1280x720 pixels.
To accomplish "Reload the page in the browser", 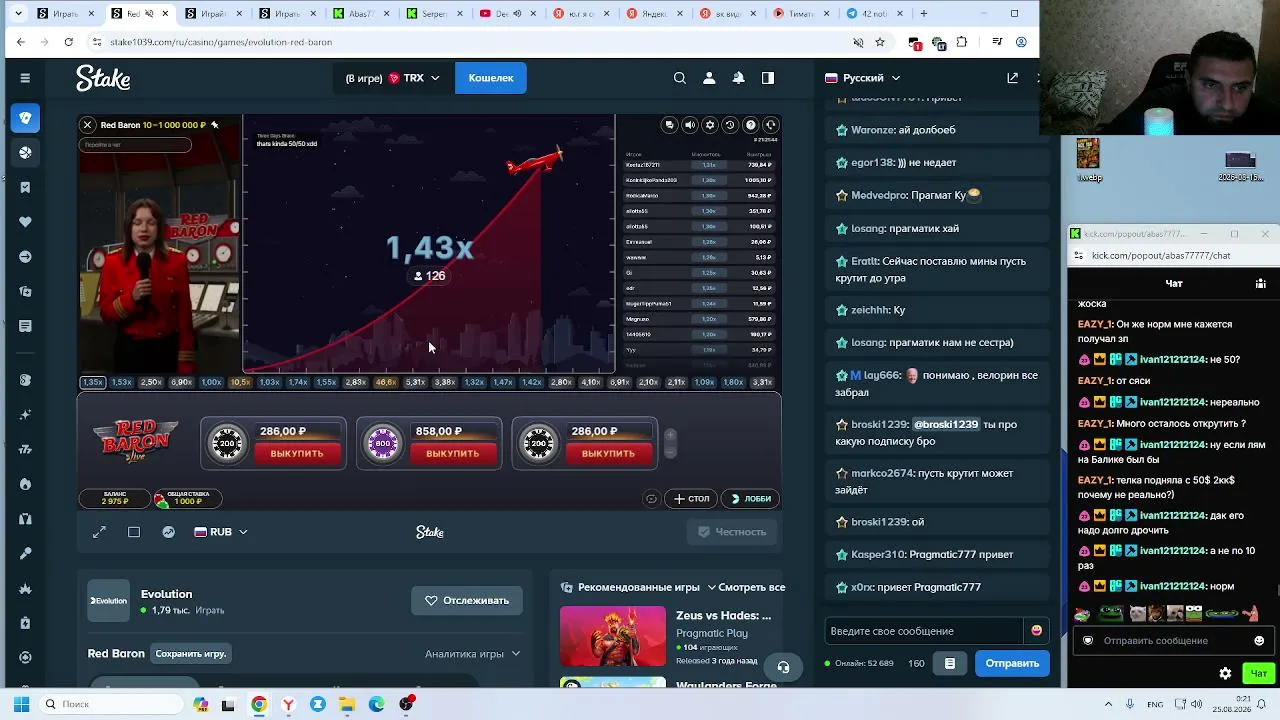I will (68, 42).
